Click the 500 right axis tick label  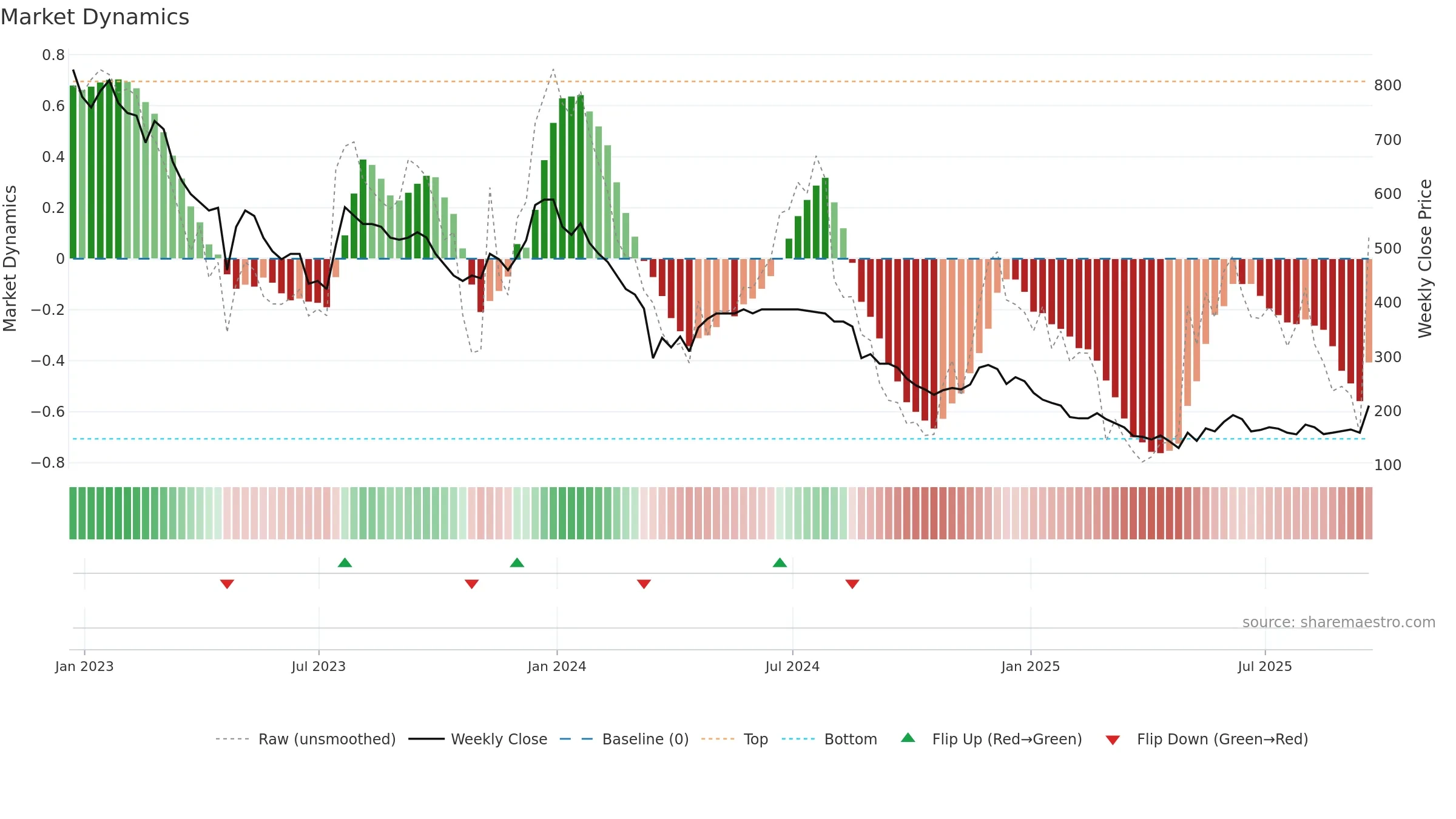pyautogui.click(x=1388, y=249)
